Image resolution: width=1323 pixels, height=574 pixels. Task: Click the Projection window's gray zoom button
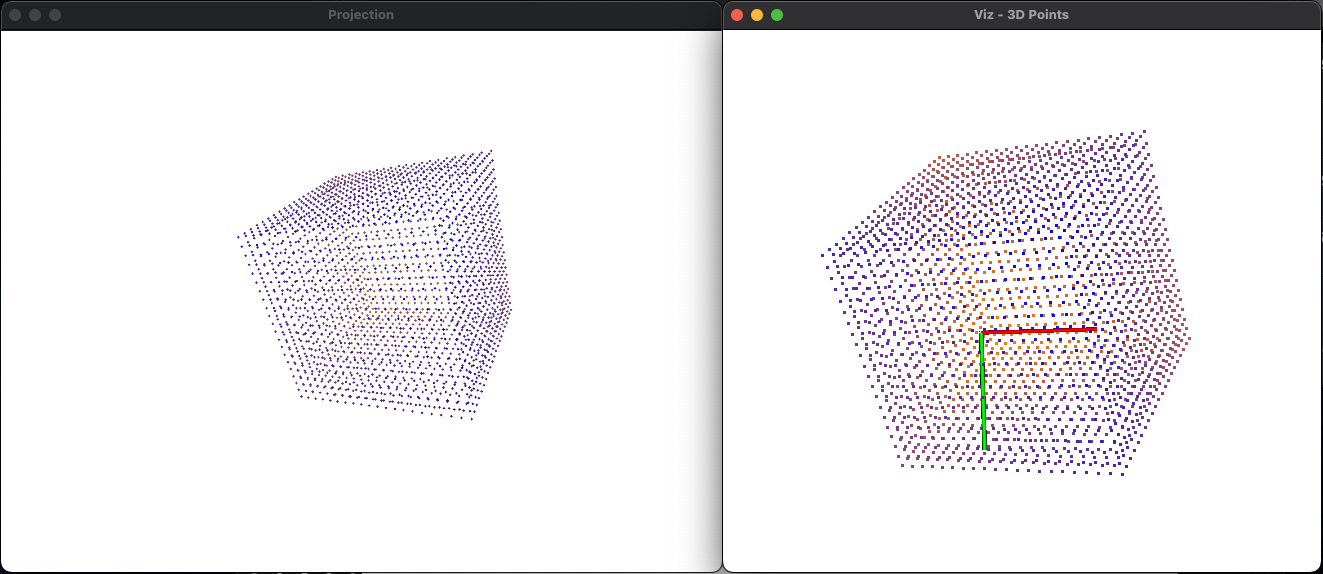coord(55,15)
